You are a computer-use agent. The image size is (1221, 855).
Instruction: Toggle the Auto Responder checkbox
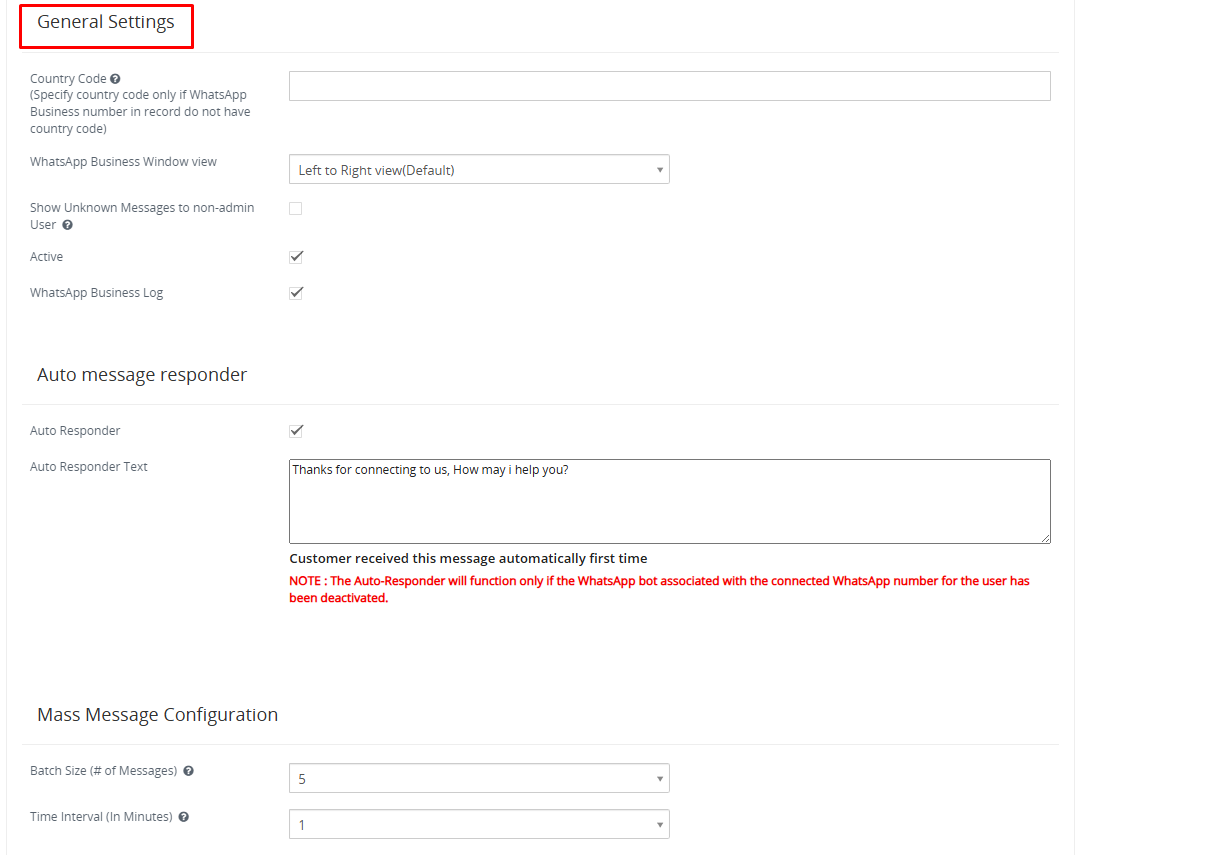296,430
